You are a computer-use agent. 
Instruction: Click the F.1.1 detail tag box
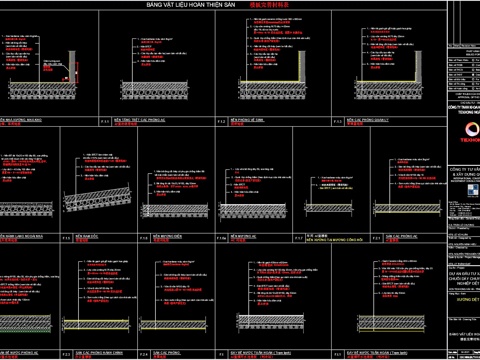(105, 122)
